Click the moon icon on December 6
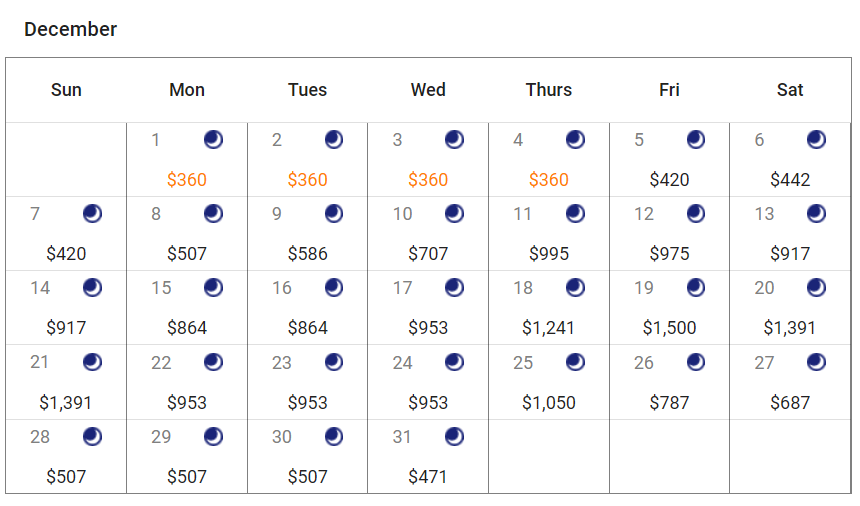Viewport: 860px width, 506px height. coord(816,139)
